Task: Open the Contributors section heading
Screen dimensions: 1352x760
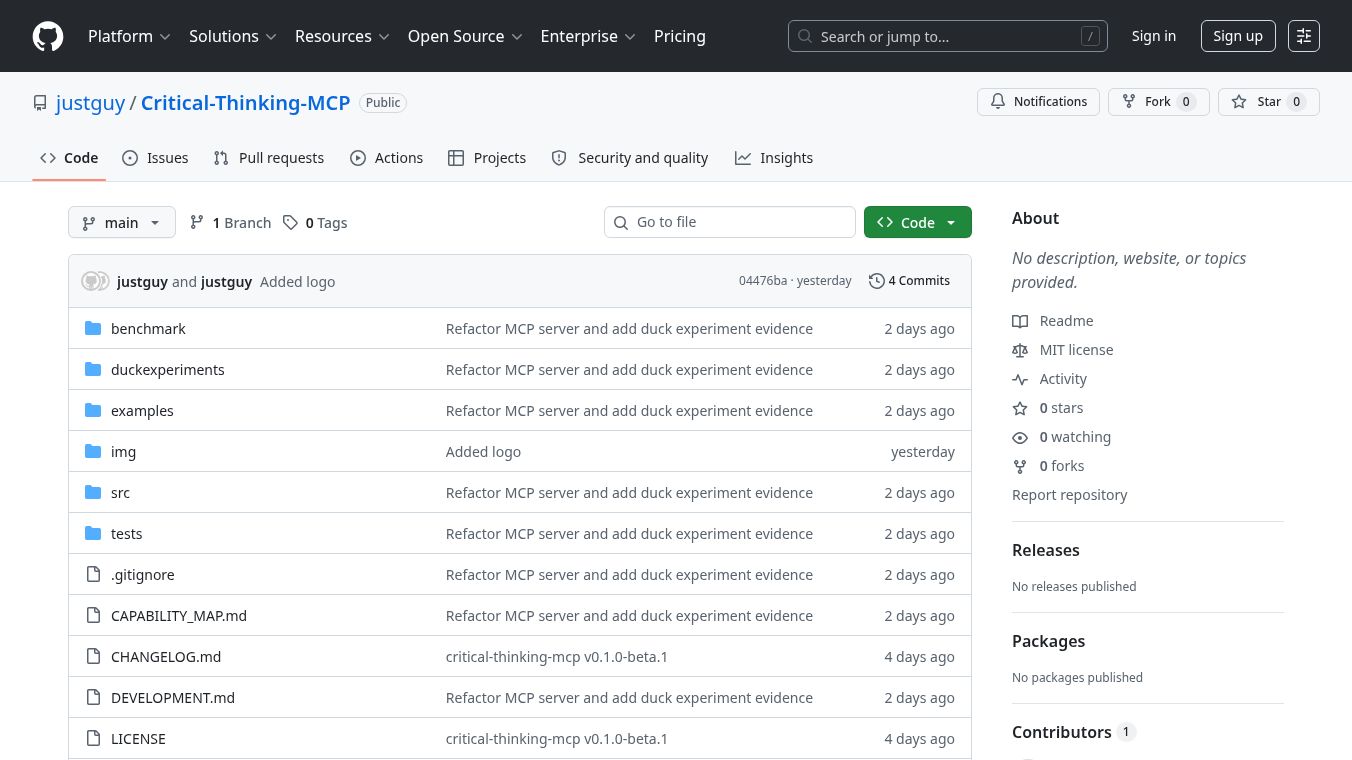Action: (1073, 732)
